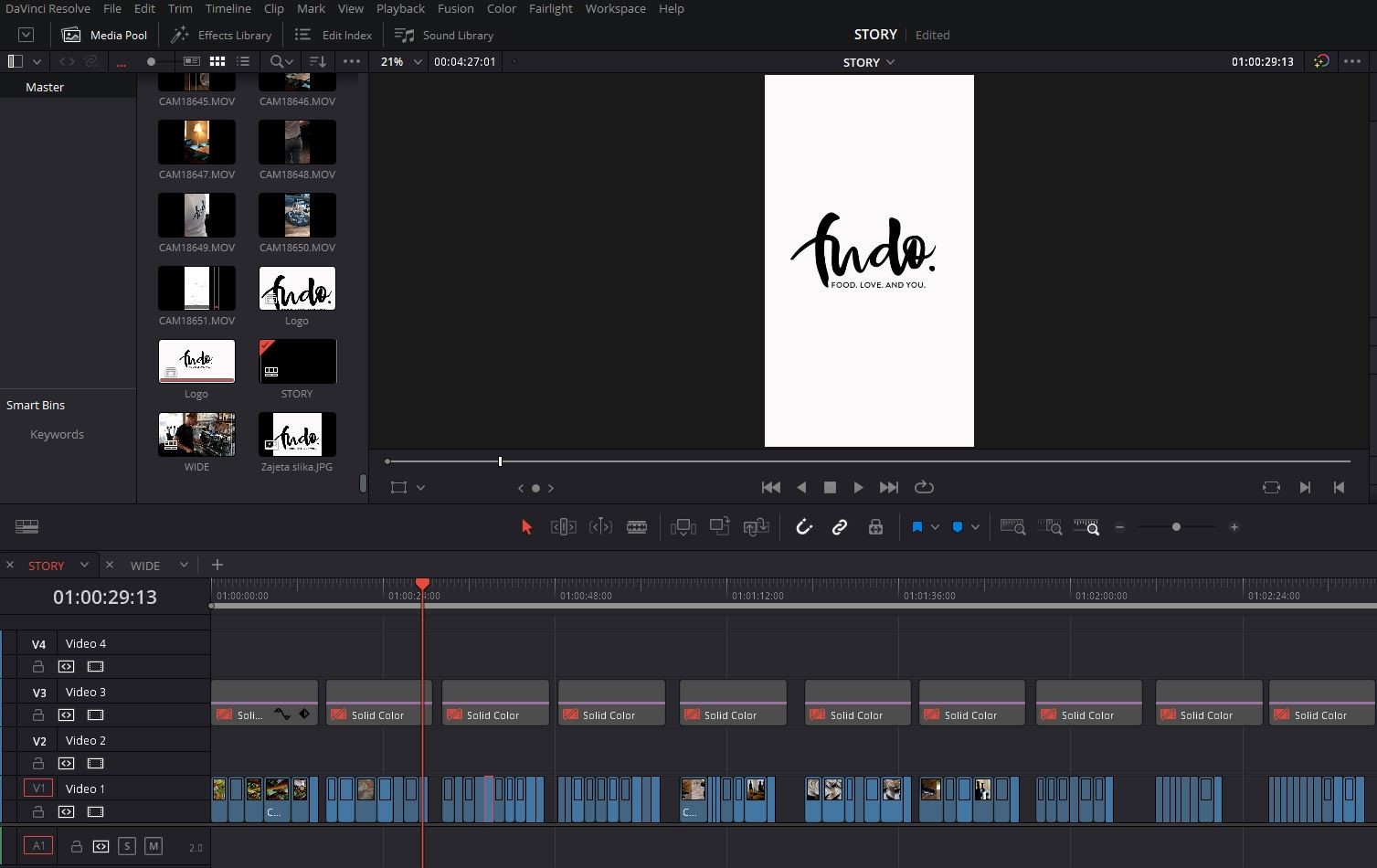Select the CAM18650.MOV clip thumbnail
The height and width of the screenshot is (868, 1377).
point(297,216)
